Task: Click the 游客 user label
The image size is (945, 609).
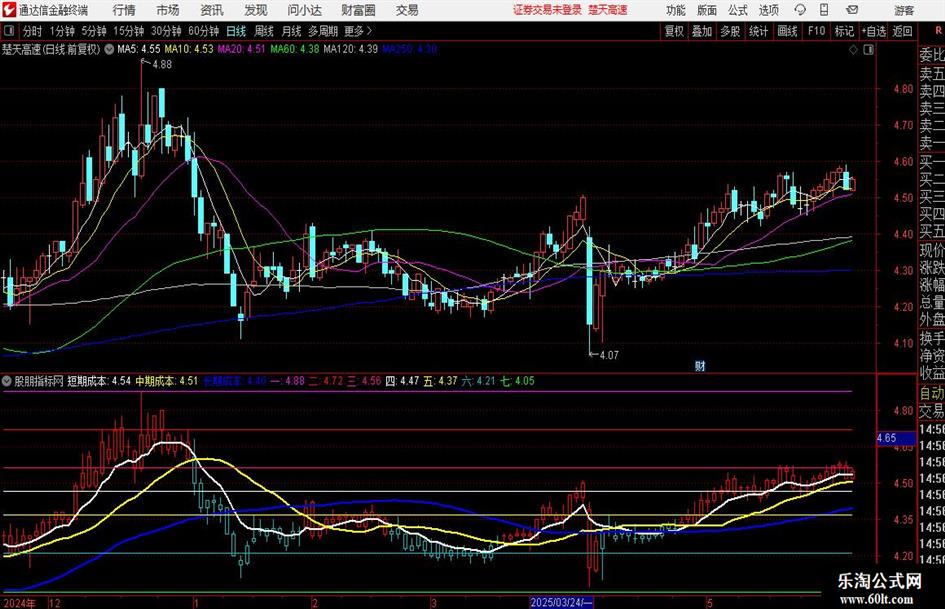Action: click(x=904, y=10)
